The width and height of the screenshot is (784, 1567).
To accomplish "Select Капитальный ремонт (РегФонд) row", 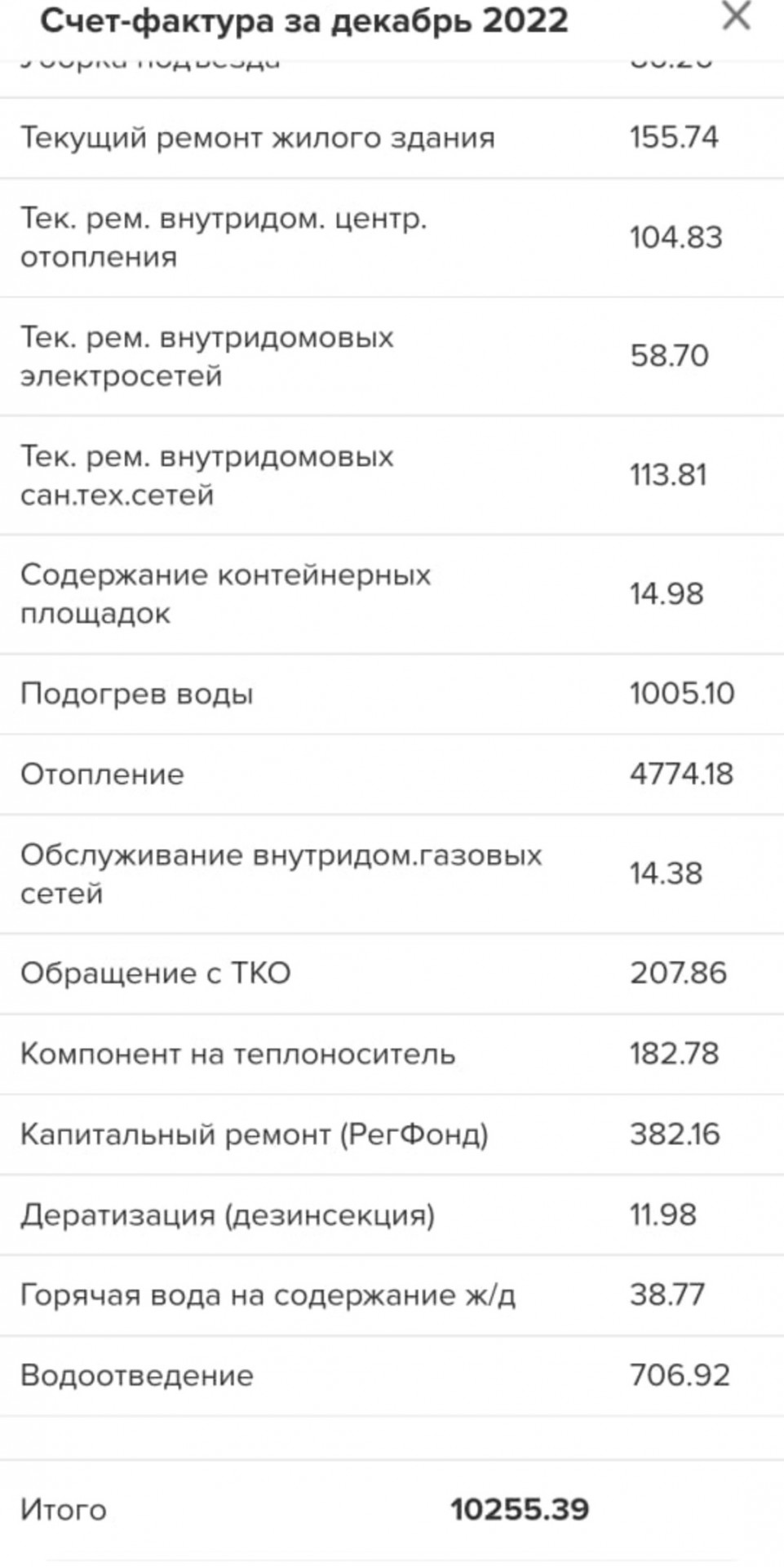I will click(x=392, y=1134).
